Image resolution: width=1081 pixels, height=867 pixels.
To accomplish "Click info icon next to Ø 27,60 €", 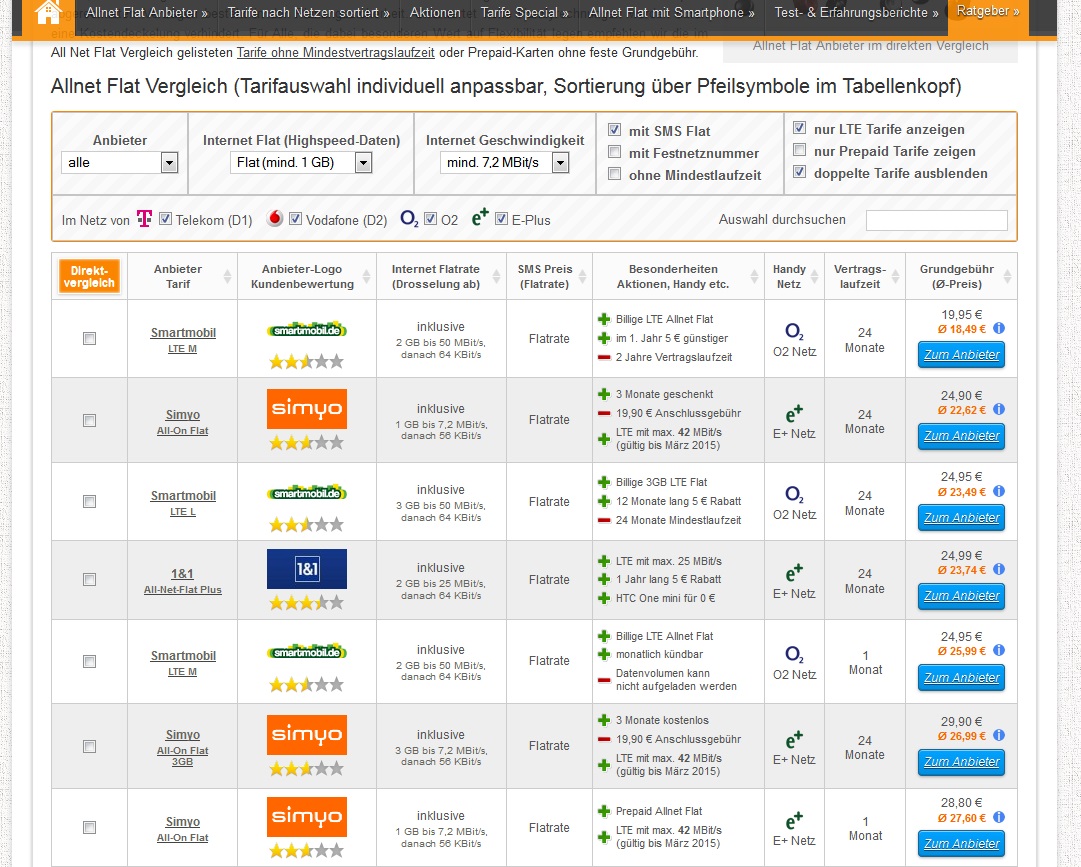I will [998, 817].
